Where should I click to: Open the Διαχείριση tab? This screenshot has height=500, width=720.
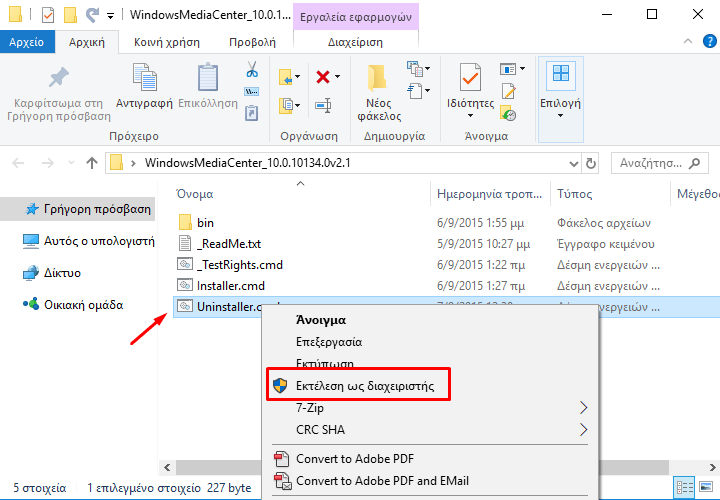click(355, 42)
